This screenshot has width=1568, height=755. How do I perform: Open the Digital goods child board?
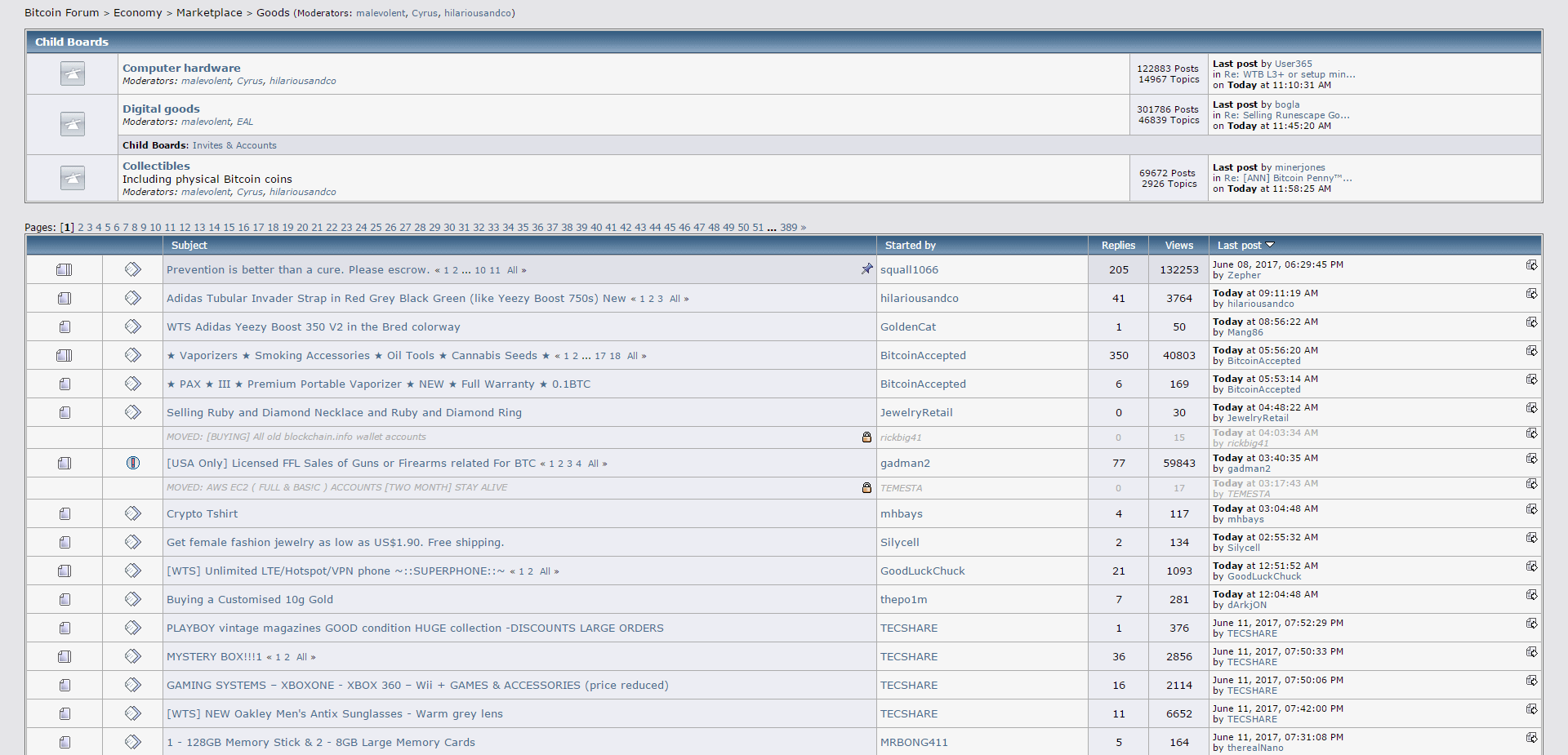(161, 109)
